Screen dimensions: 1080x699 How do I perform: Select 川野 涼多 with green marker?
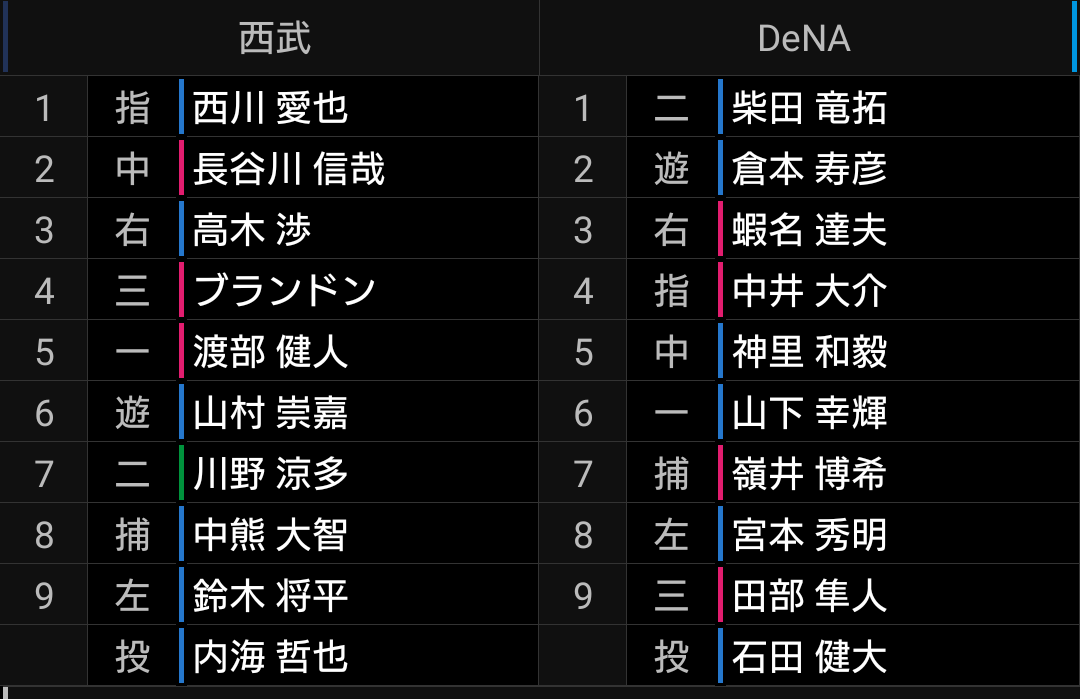(270, 474)
